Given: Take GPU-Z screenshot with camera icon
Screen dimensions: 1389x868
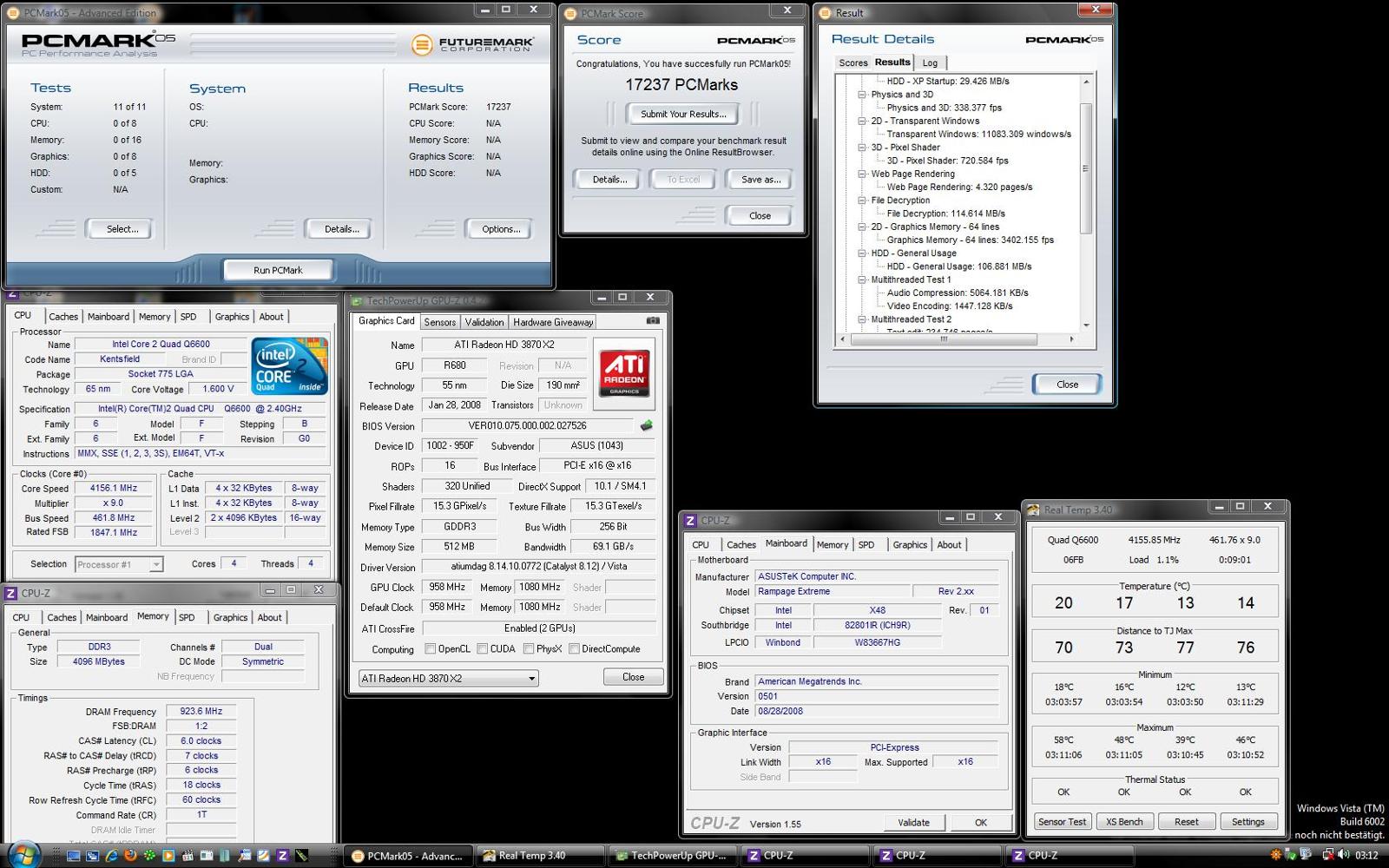Looking at the screenshot, I should (x=653, y=320).
